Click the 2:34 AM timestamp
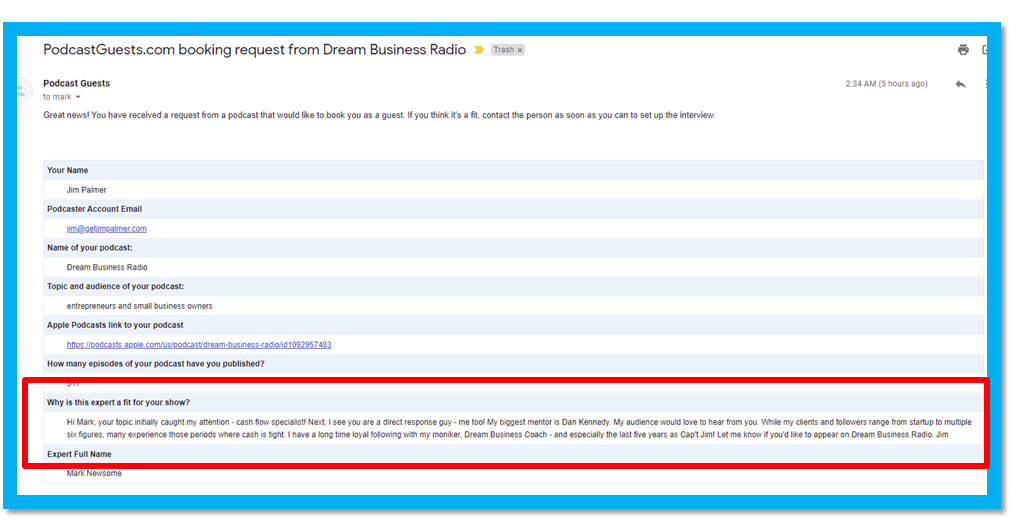Screen dimensions: 1019x528 pos(886,84)
